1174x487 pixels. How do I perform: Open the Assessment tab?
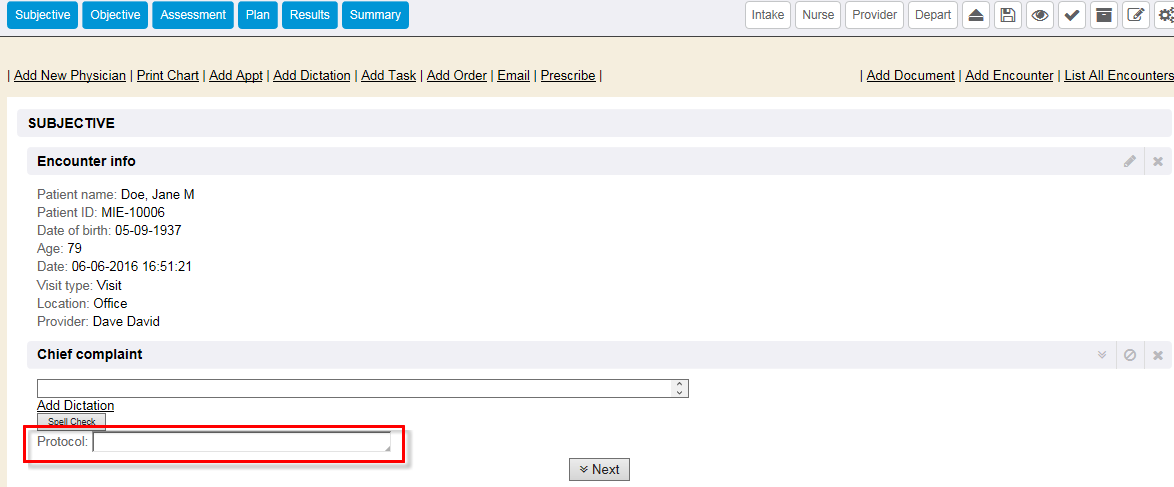tap(192, 15)
